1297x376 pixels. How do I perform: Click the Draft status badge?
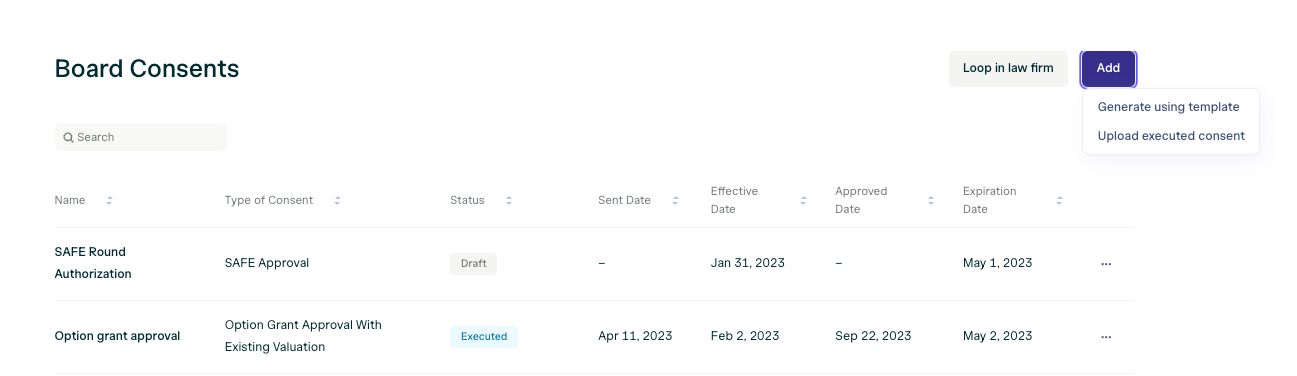tap(473, 264)
